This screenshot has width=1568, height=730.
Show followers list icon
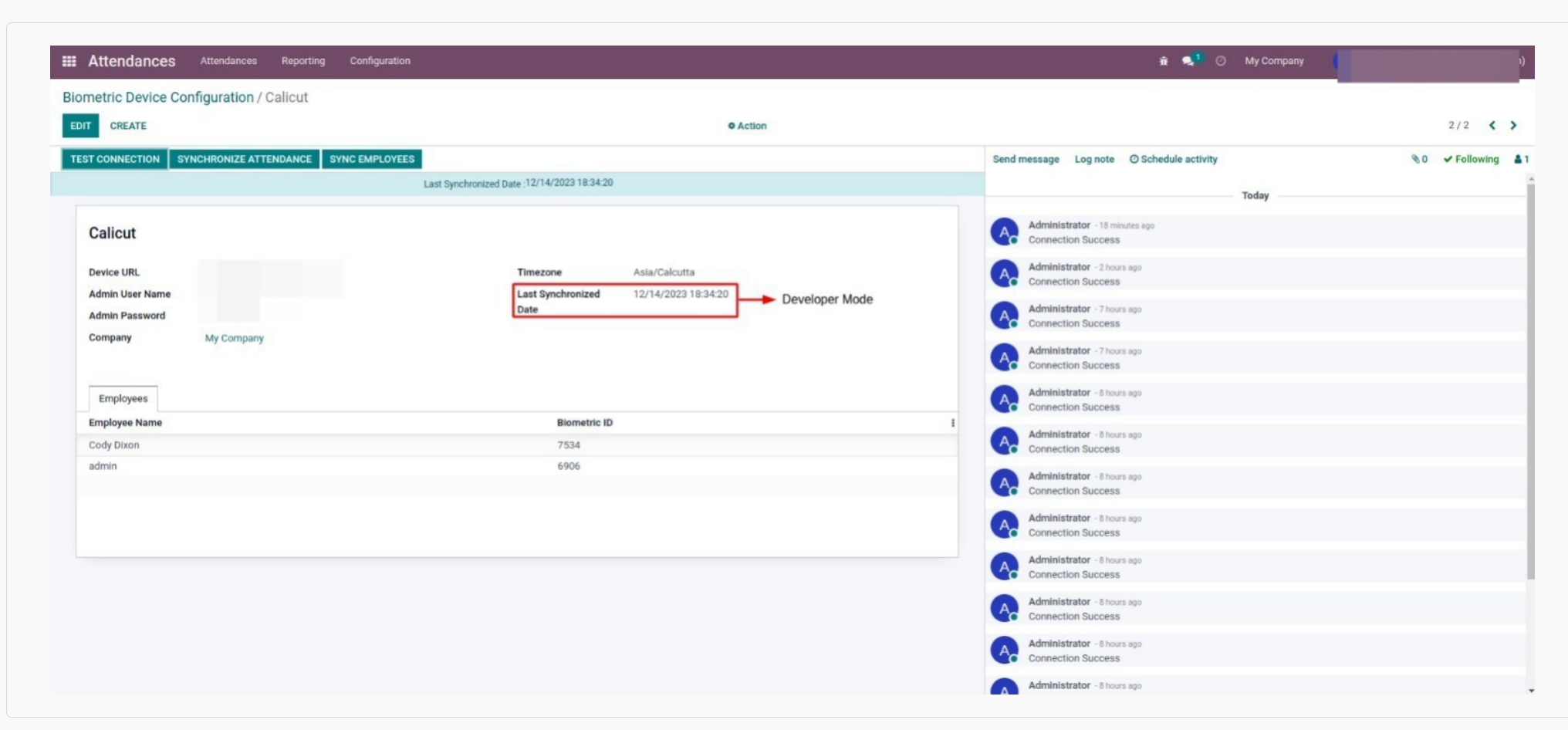click(1521, 159)
